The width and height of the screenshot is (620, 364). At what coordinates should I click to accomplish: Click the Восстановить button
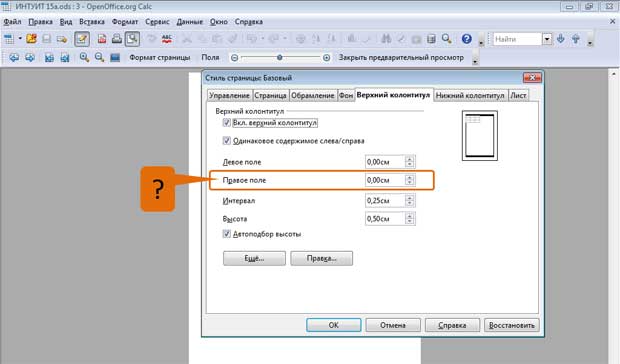512,325
